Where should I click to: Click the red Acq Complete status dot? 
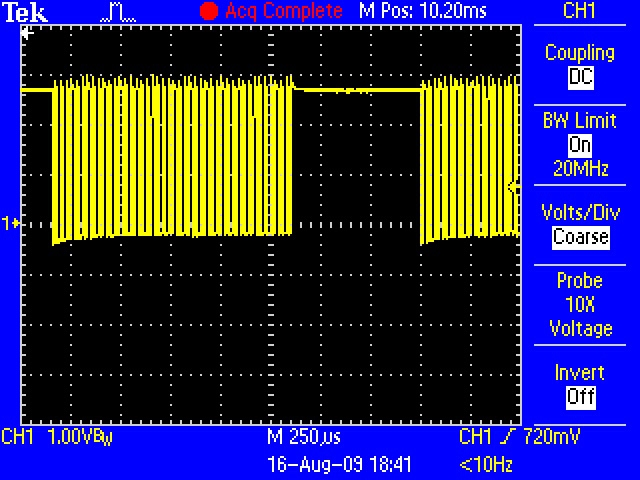[x=208, y=12]
